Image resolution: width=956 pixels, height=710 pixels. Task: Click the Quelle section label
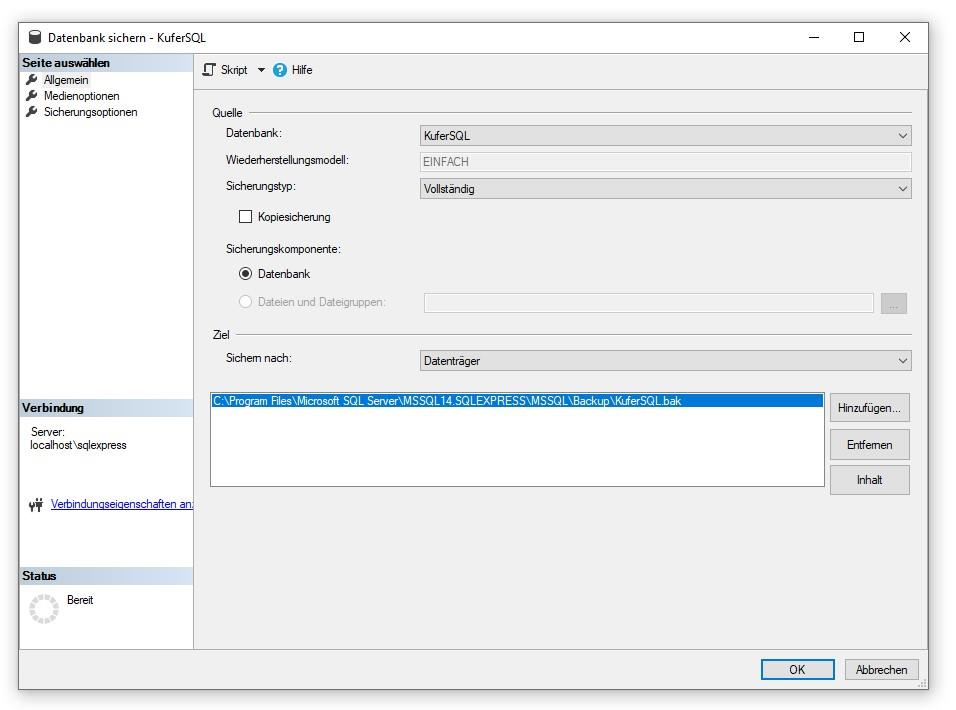coord(227,113)
